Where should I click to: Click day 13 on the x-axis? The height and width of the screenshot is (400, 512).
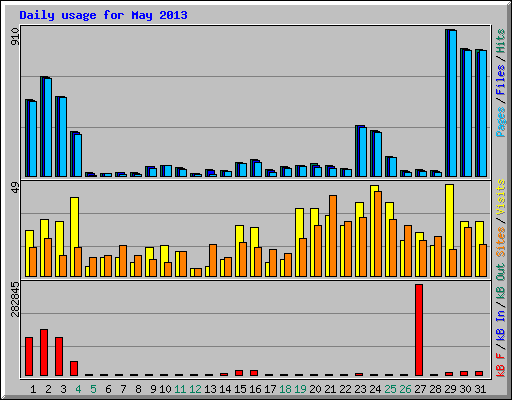click(x=210, y=389)
